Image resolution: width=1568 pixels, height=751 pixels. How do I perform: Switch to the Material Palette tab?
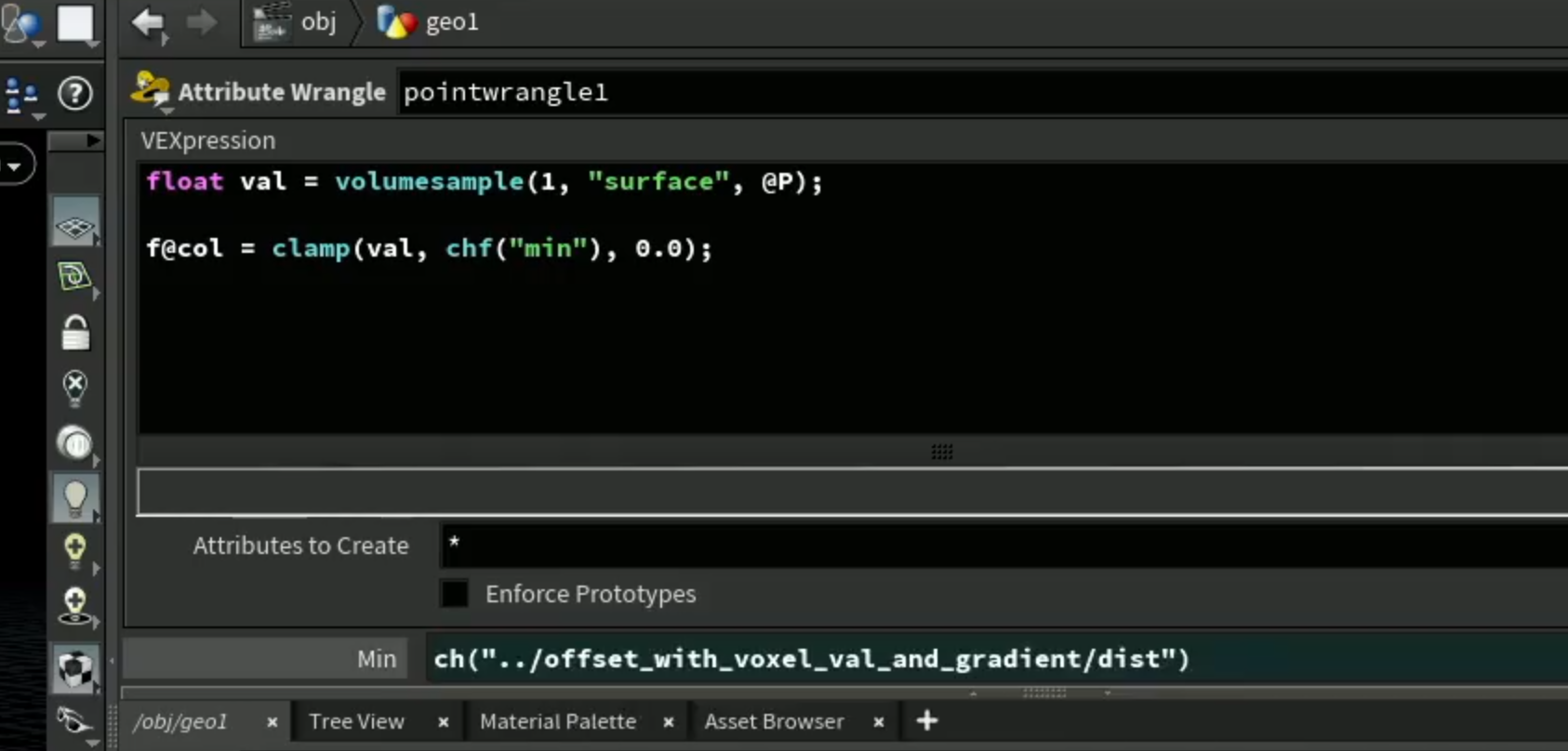pos(558,721)
